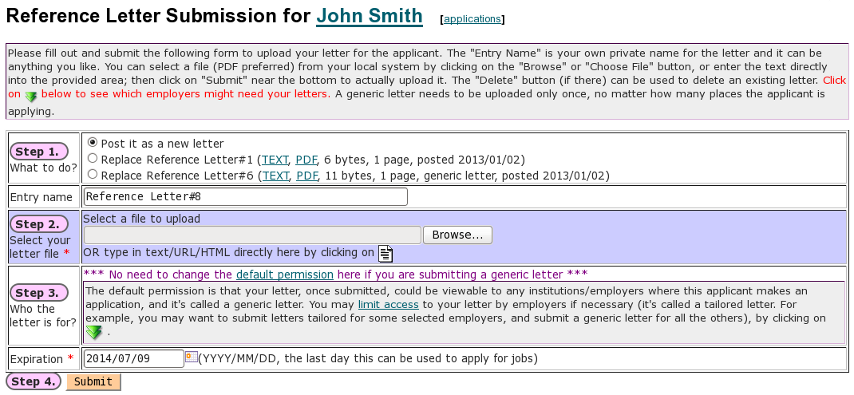Click the text-entry document icon in Step 2
This screenshot has height=395, width=854.
pos(386,253)
